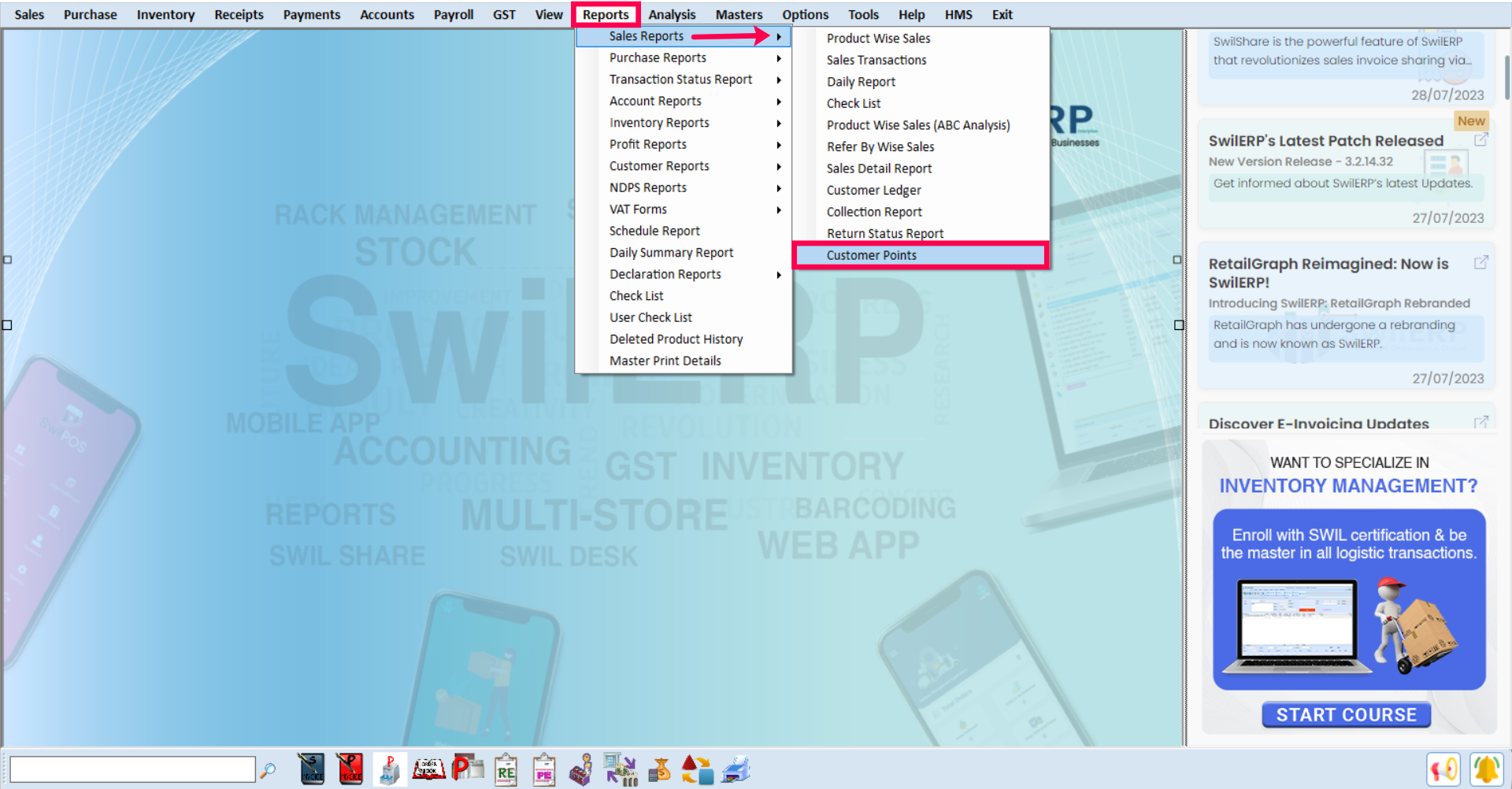This screenshot has width=1512, height=789.
Task: Click the magnifier search icon beside the search box
Action: (x=268, y=770)
